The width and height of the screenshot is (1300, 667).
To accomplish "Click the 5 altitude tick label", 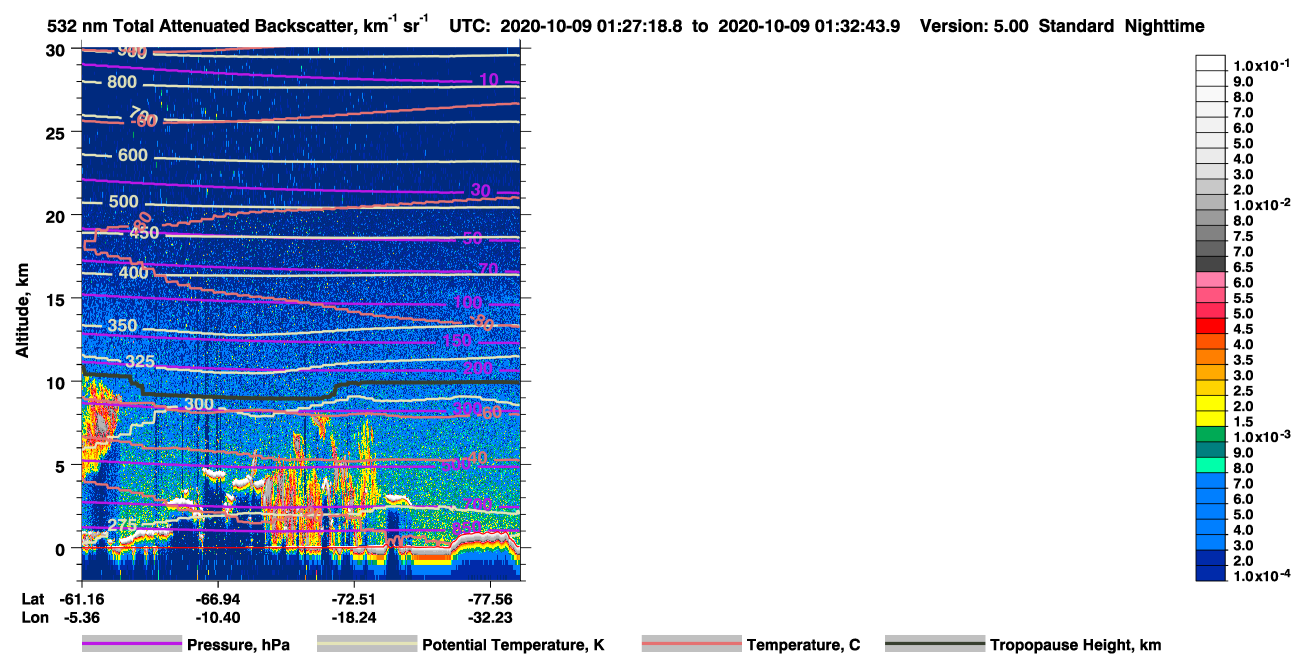I will [62, 466].
